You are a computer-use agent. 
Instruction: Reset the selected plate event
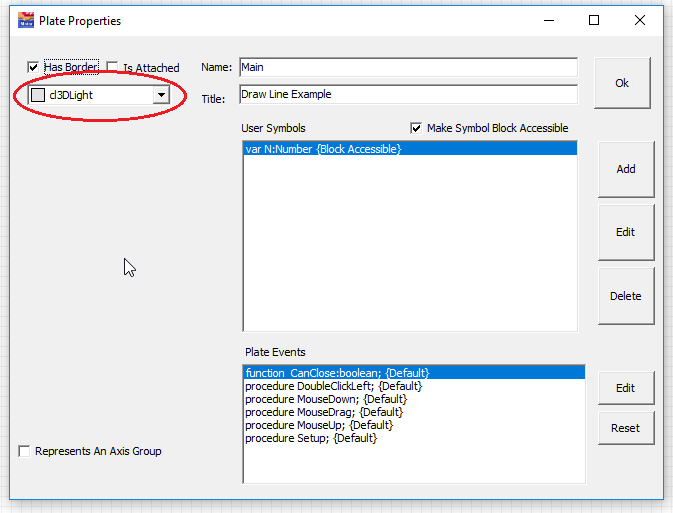click(625, 428)
